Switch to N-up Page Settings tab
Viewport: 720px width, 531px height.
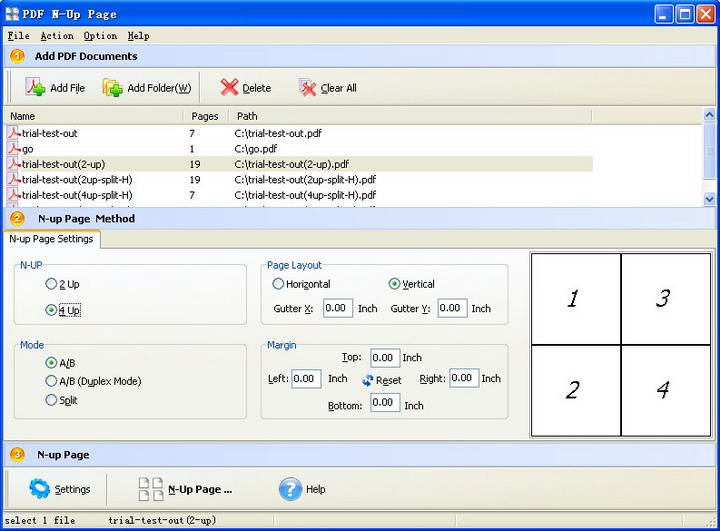(51, 239)
